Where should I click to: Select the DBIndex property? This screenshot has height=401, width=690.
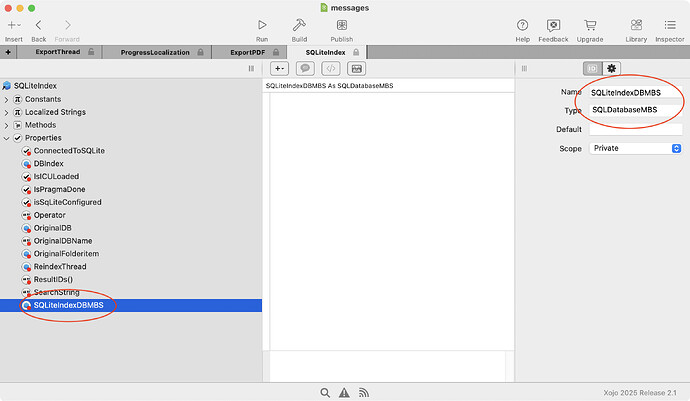(131, 163)
